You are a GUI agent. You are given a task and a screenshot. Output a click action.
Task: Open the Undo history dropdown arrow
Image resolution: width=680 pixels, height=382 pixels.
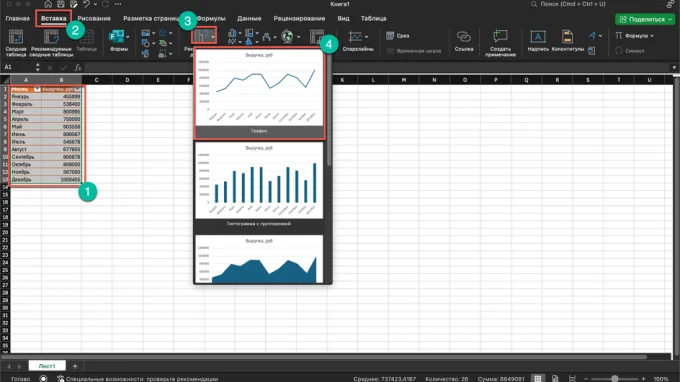[95, 4]
